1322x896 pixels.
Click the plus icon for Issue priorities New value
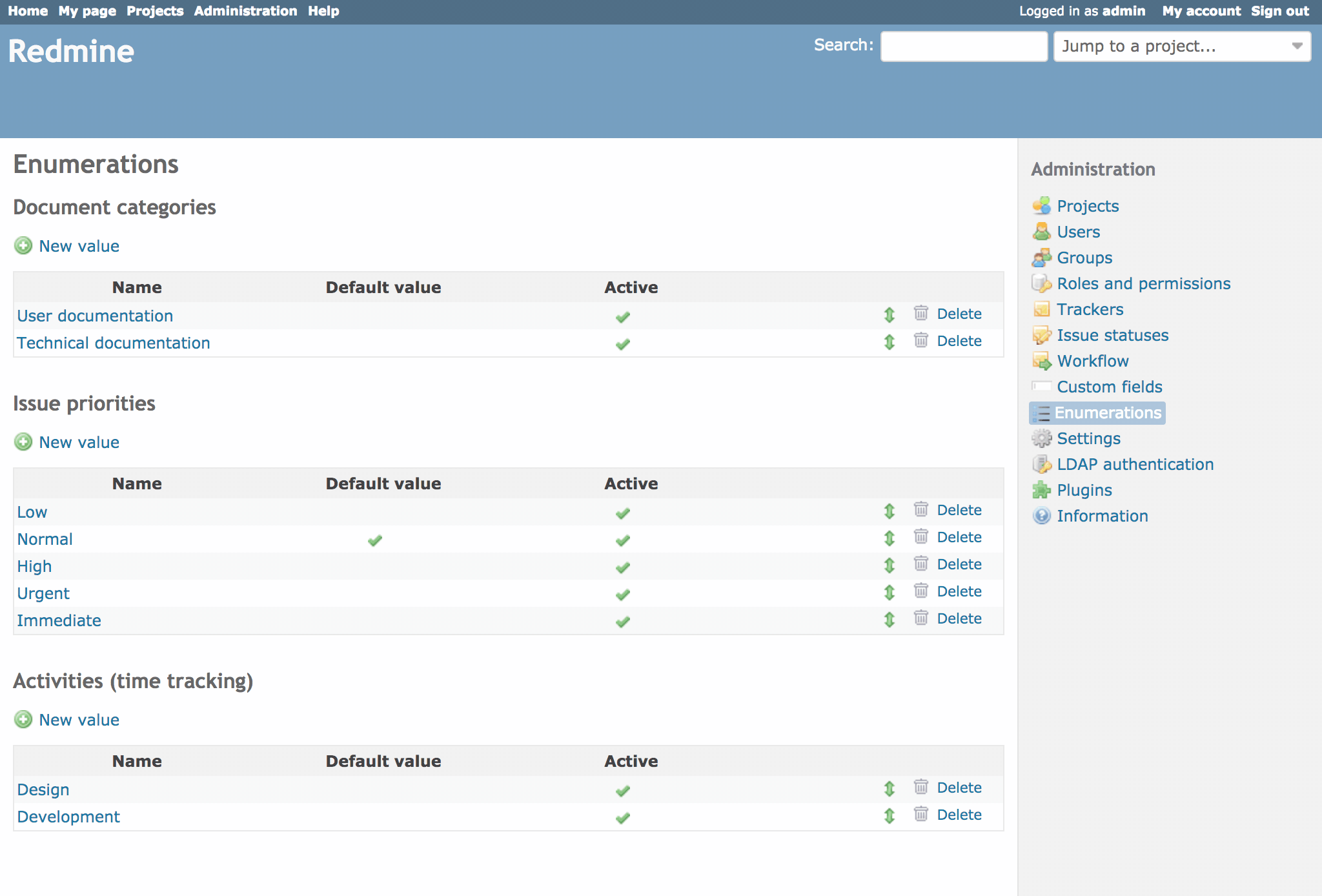coord(23,442)
